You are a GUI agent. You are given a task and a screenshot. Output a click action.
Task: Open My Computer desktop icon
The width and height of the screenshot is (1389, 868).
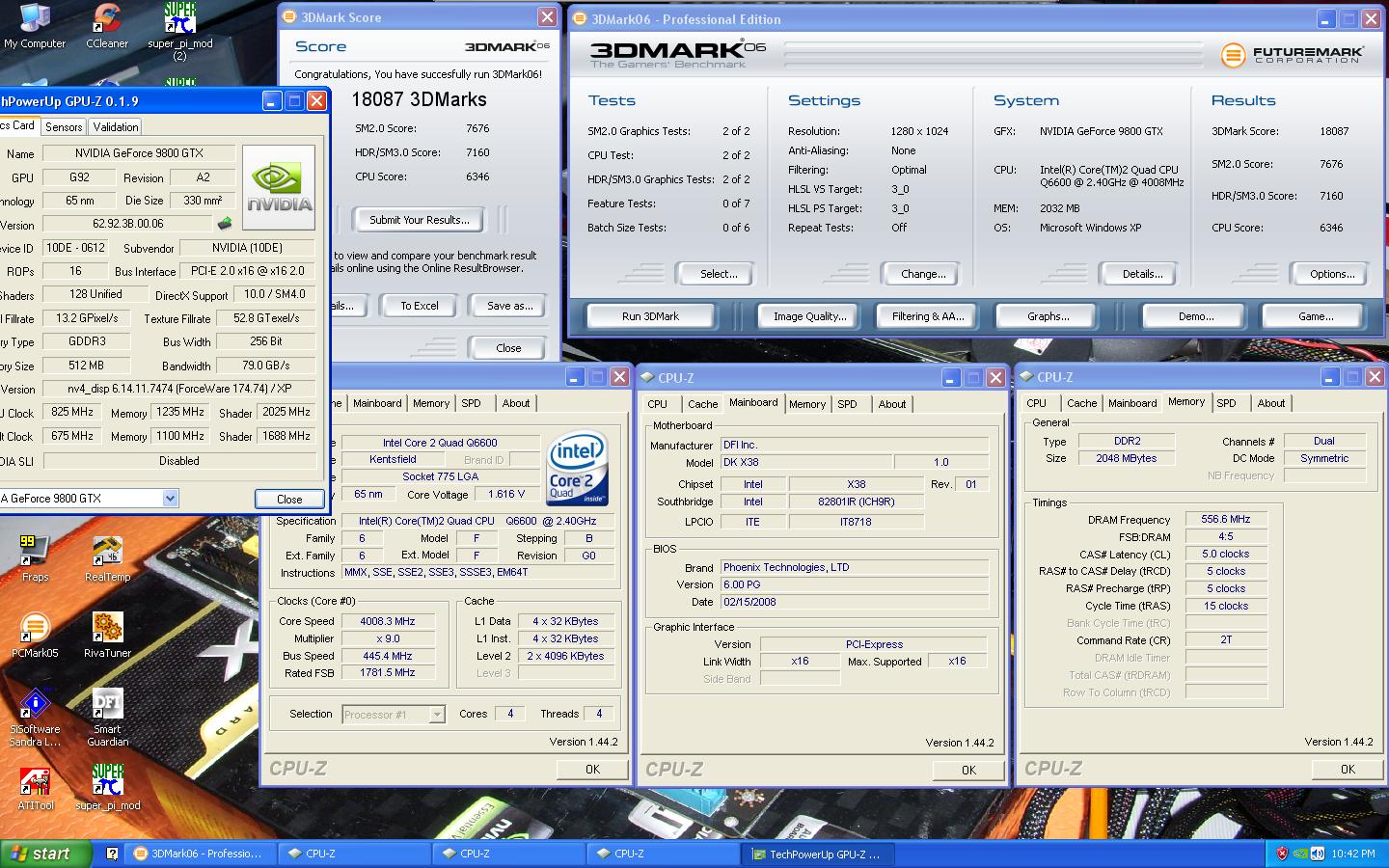35,27
